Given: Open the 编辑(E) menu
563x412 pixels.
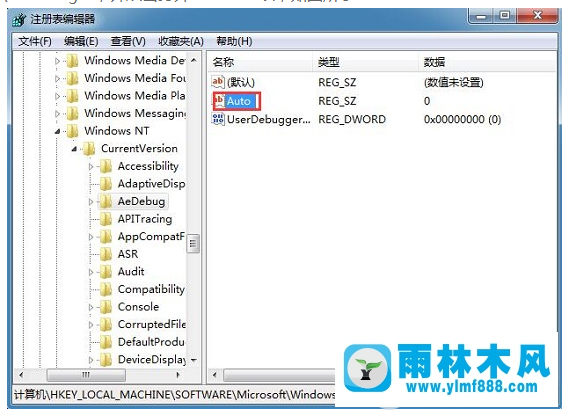Looking at the screenshot, I should click(x=81, y=41).
